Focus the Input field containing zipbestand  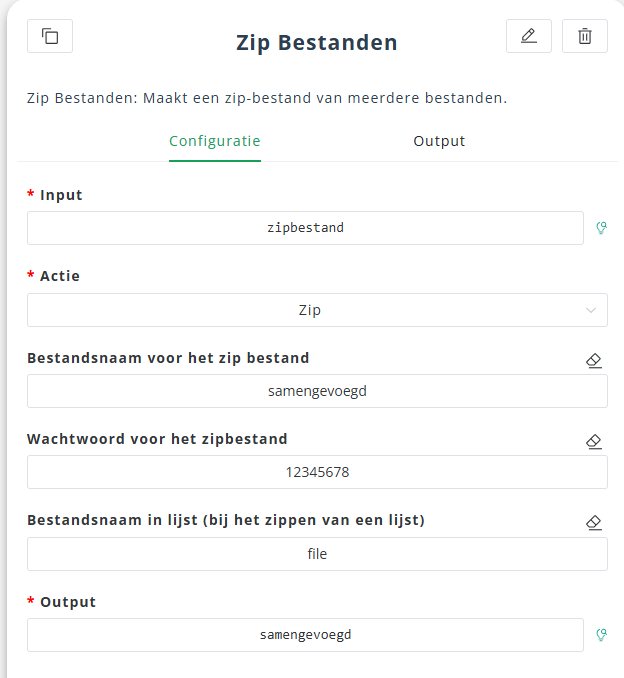pos(305,228)
